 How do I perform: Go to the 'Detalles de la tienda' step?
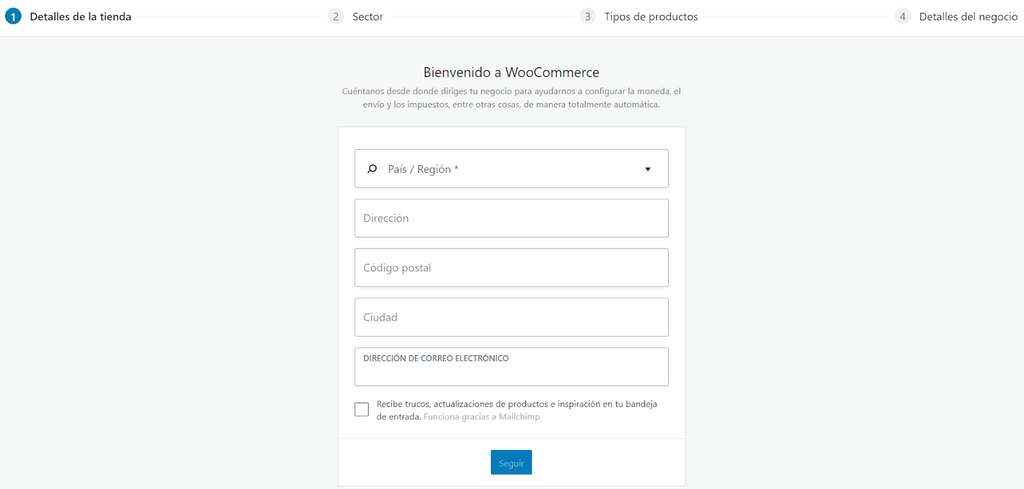(80, 17)
